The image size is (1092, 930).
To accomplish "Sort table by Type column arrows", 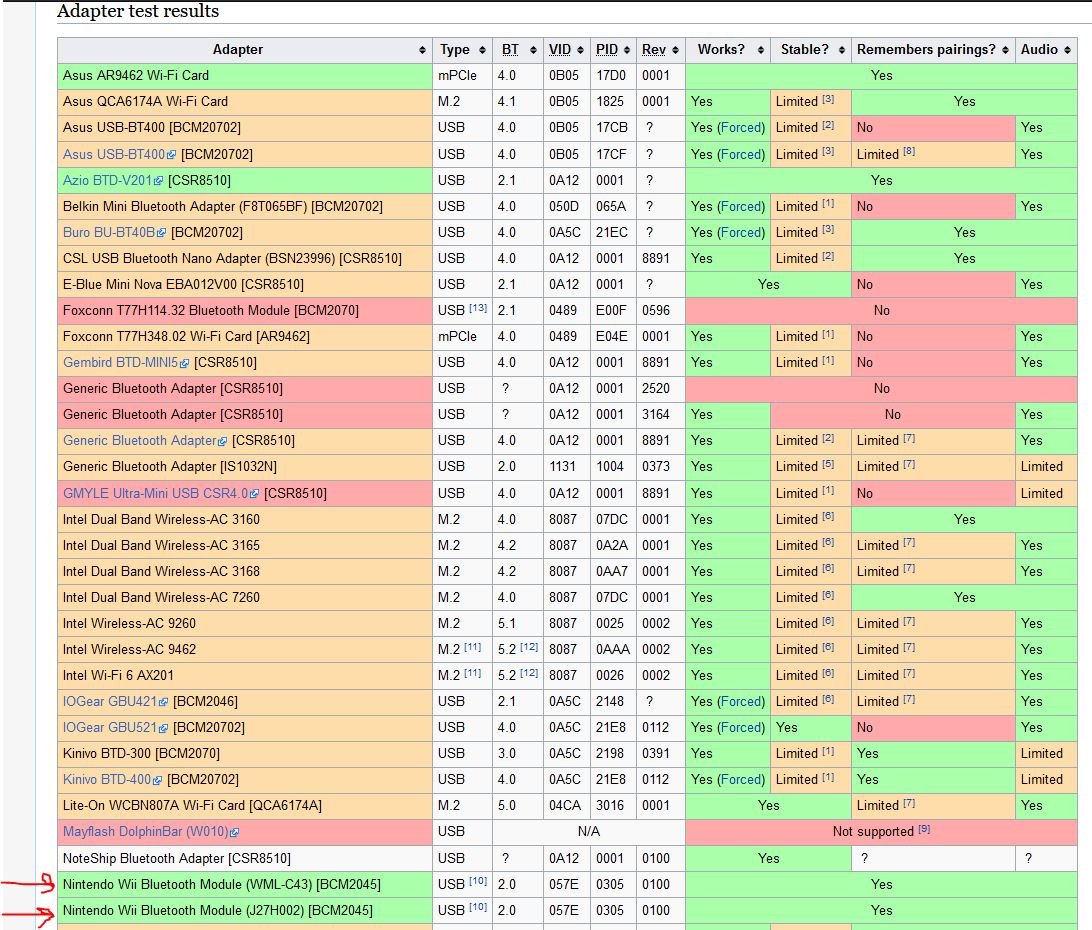I will [x=482, y=50].
